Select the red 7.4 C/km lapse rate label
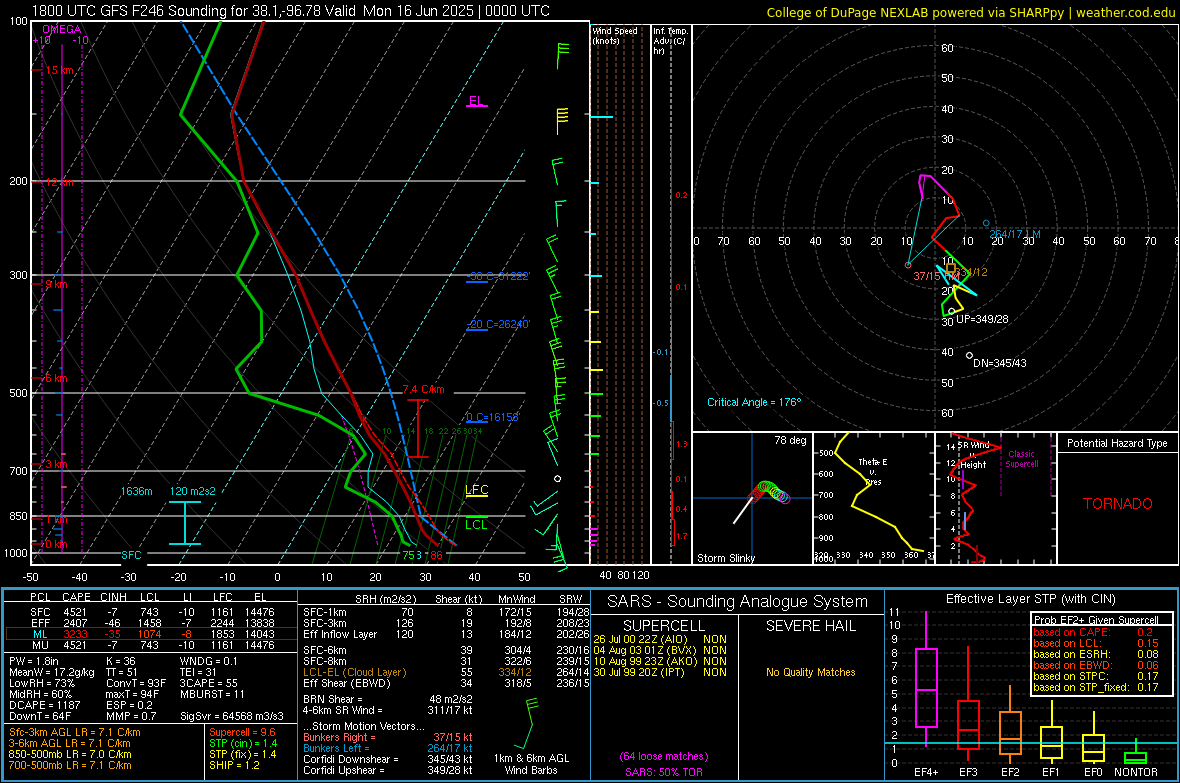1180x783 pixels. click(x=424, y=389)
